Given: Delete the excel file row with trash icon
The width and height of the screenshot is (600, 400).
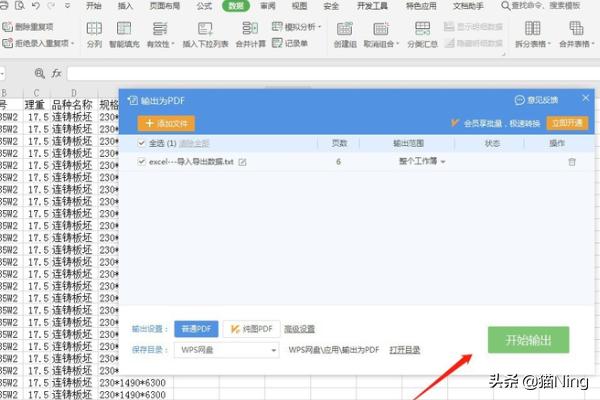Looking at the screenshot, I should [572, 162].
